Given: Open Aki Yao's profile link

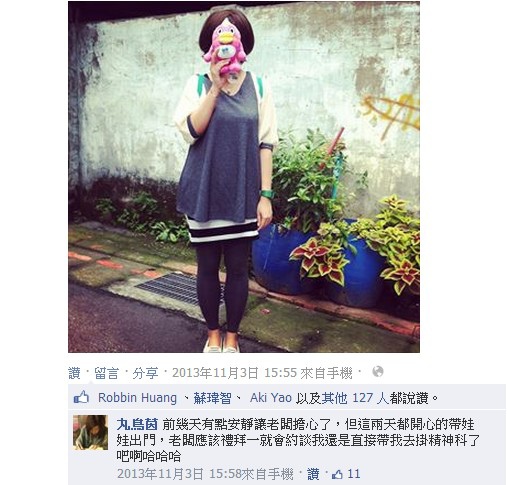Looking at the screenshot, I should 271,398.
